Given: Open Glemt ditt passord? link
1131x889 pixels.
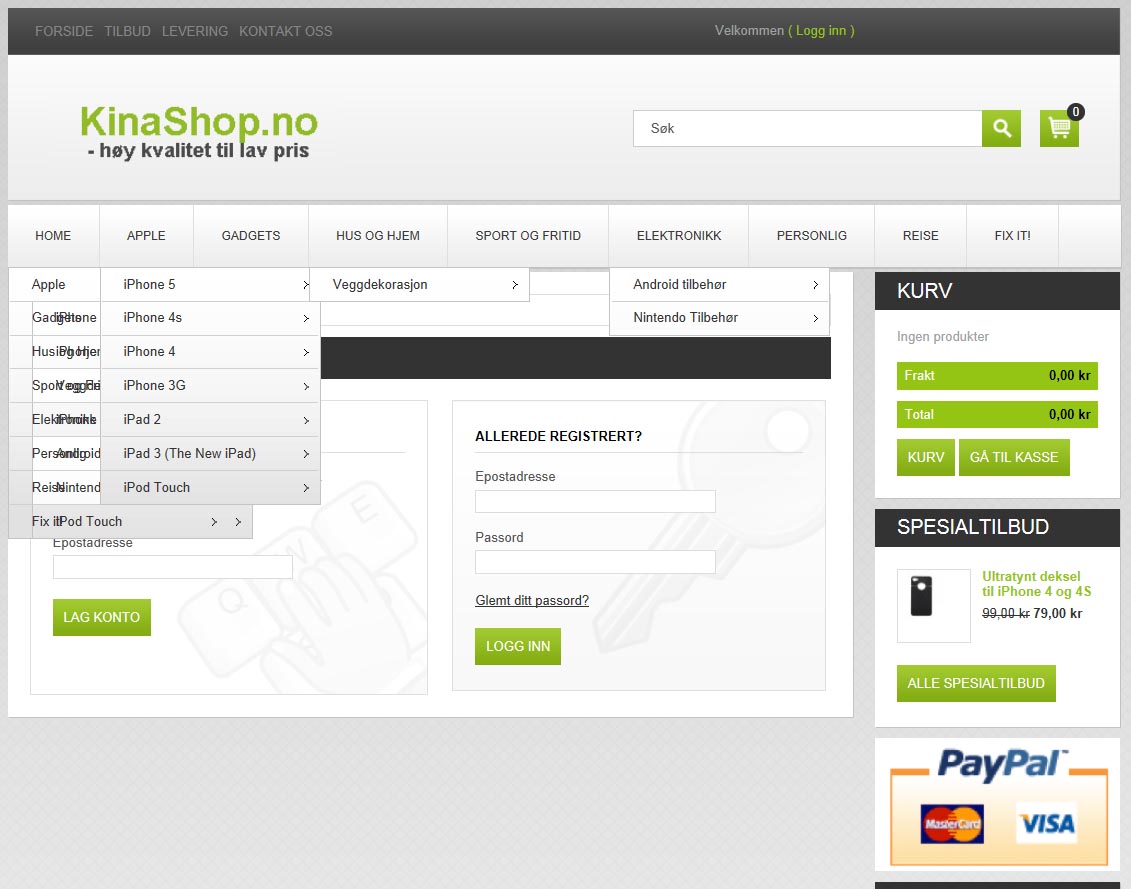Looking at the screenshot, I should tap(532, 600).
